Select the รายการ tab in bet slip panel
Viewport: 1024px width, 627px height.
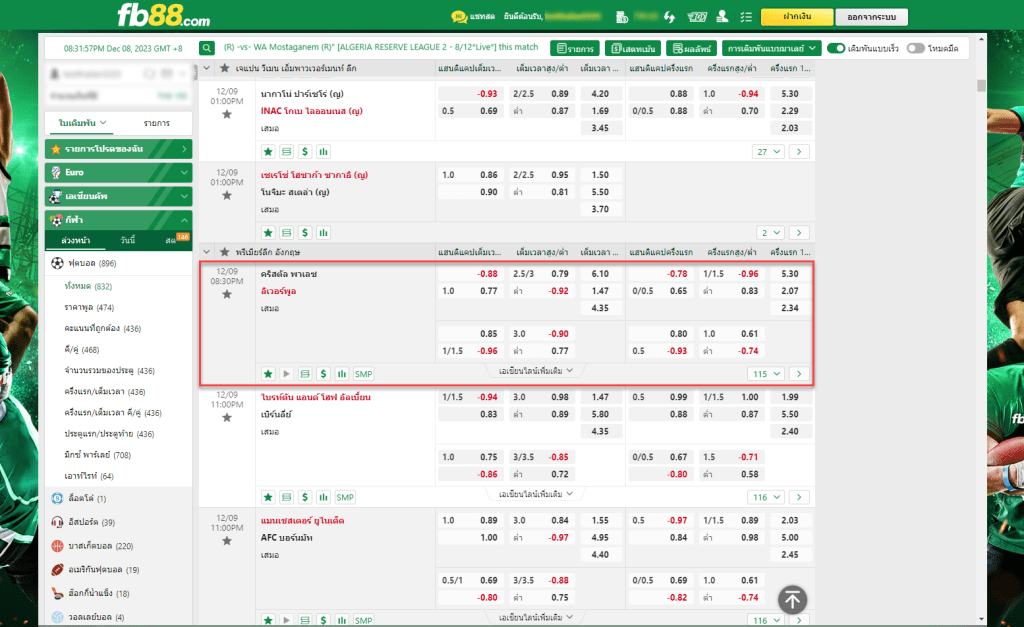(x=157, y=123)
